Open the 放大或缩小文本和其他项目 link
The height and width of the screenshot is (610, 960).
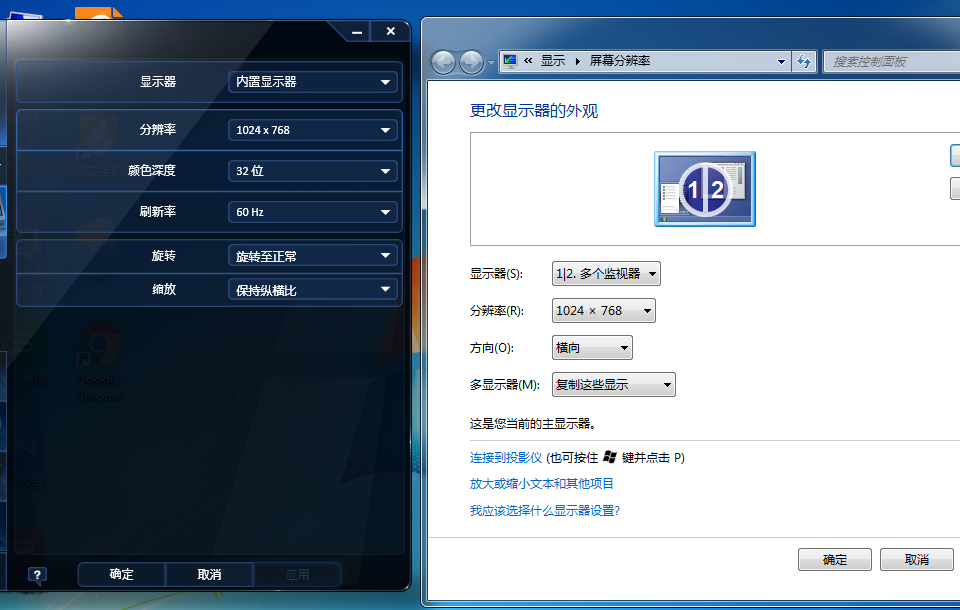[x=542, y=484]
